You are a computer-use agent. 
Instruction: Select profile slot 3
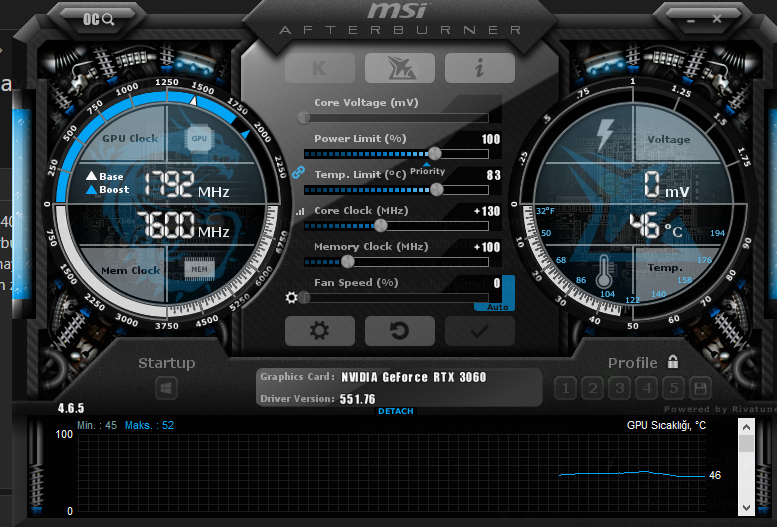tap(619, 388)
